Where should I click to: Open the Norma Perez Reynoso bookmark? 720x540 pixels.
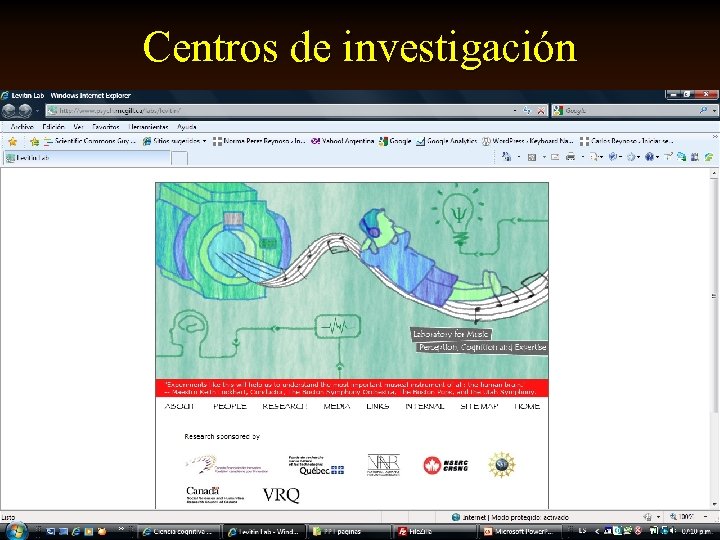[259, 141]
